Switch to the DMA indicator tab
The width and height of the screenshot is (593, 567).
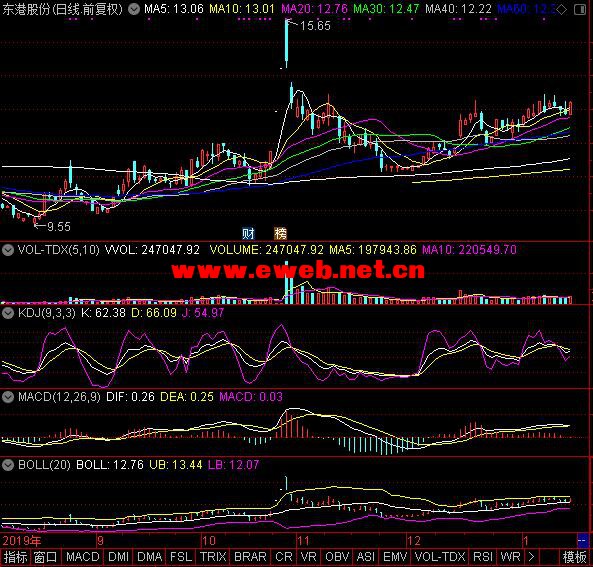[x=149, y=557]
